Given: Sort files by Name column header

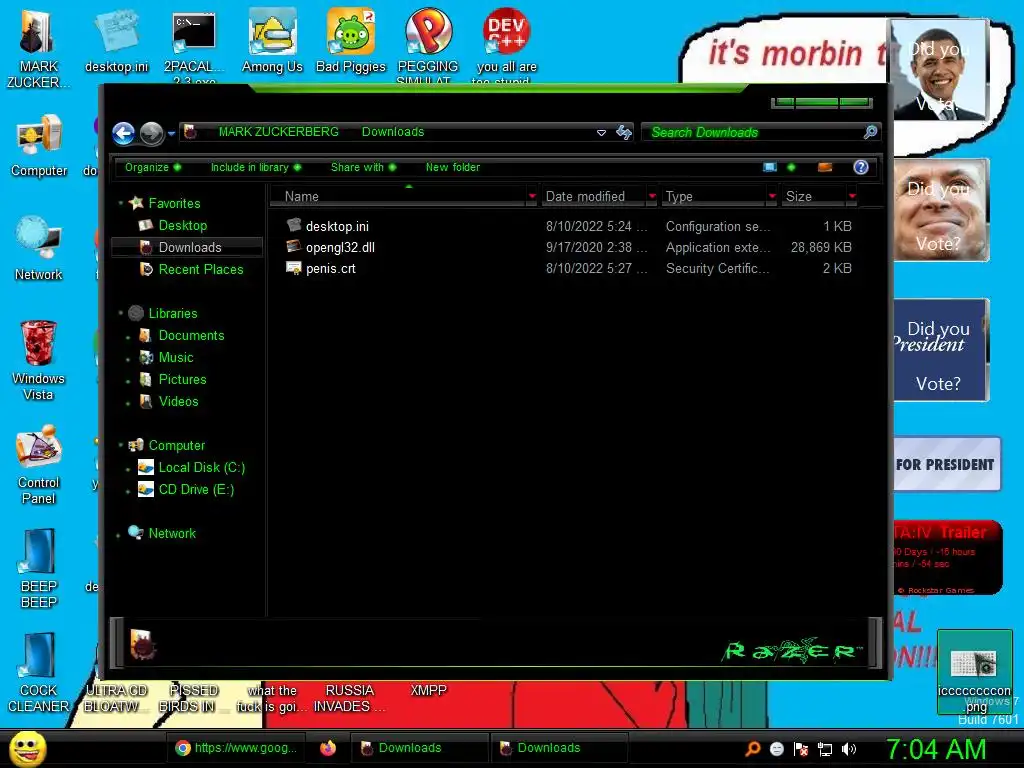Looking at the screenshot, I should (398, 197).
